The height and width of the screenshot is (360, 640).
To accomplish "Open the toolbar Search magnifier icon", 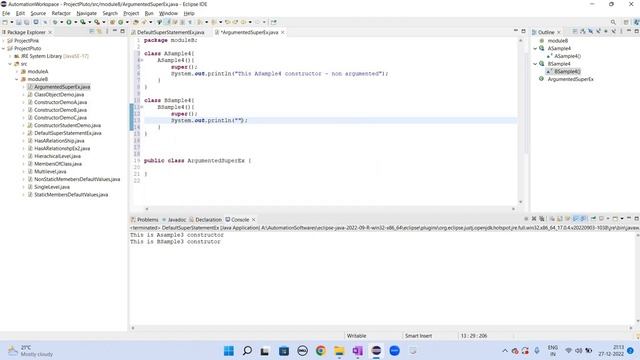I will click(x=613, y=22).
